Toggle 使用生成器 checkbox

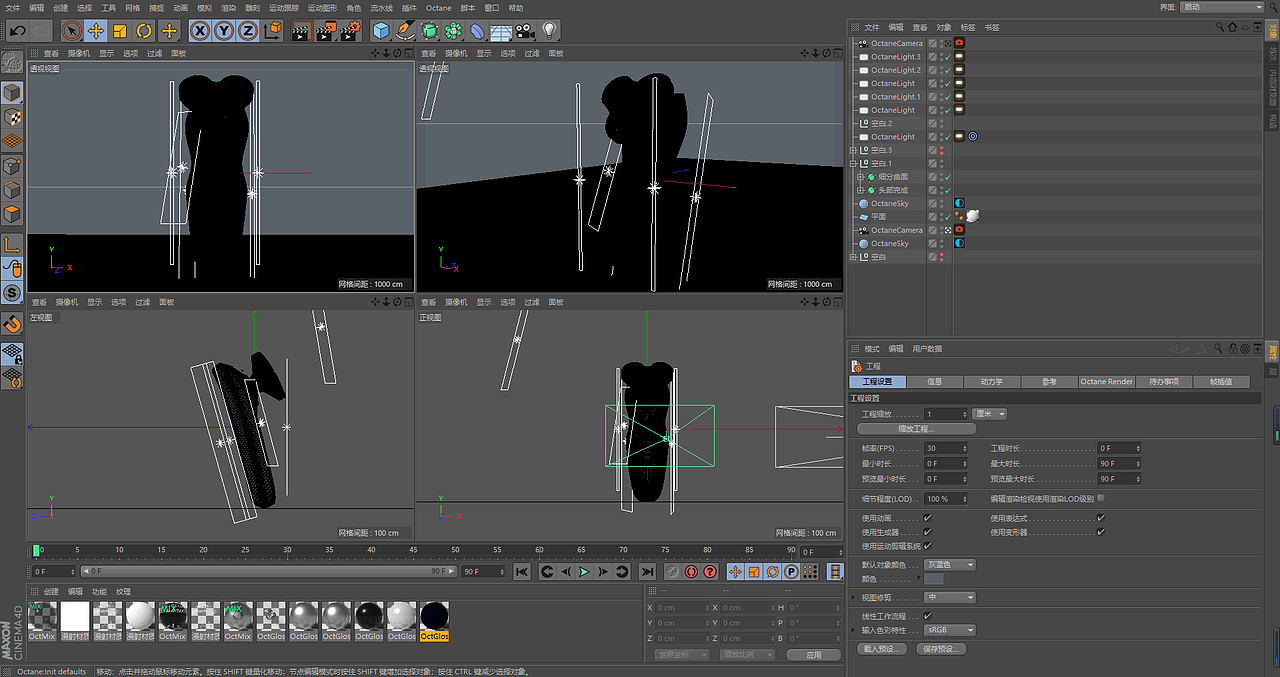click(x=927, y=532)
